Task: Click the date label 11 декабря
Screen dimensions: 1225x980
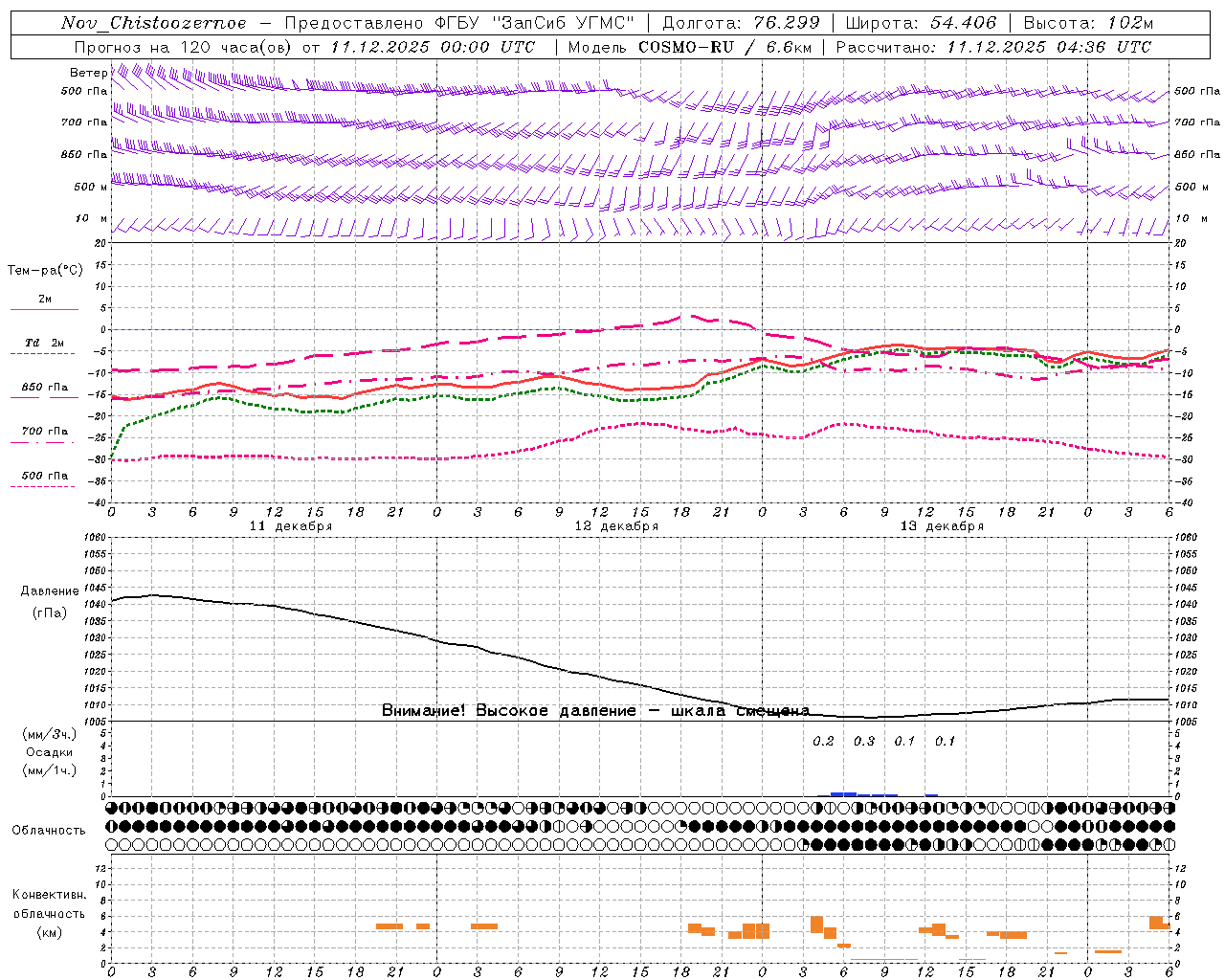Action: coord(291,526)
